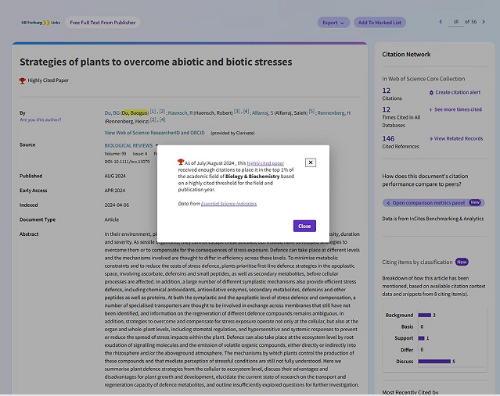Screen dimensions: 500x396
Task: Open View Web of Science ResearcherID and ORCID
Action: pyautogui.click(x=155, y=133)
